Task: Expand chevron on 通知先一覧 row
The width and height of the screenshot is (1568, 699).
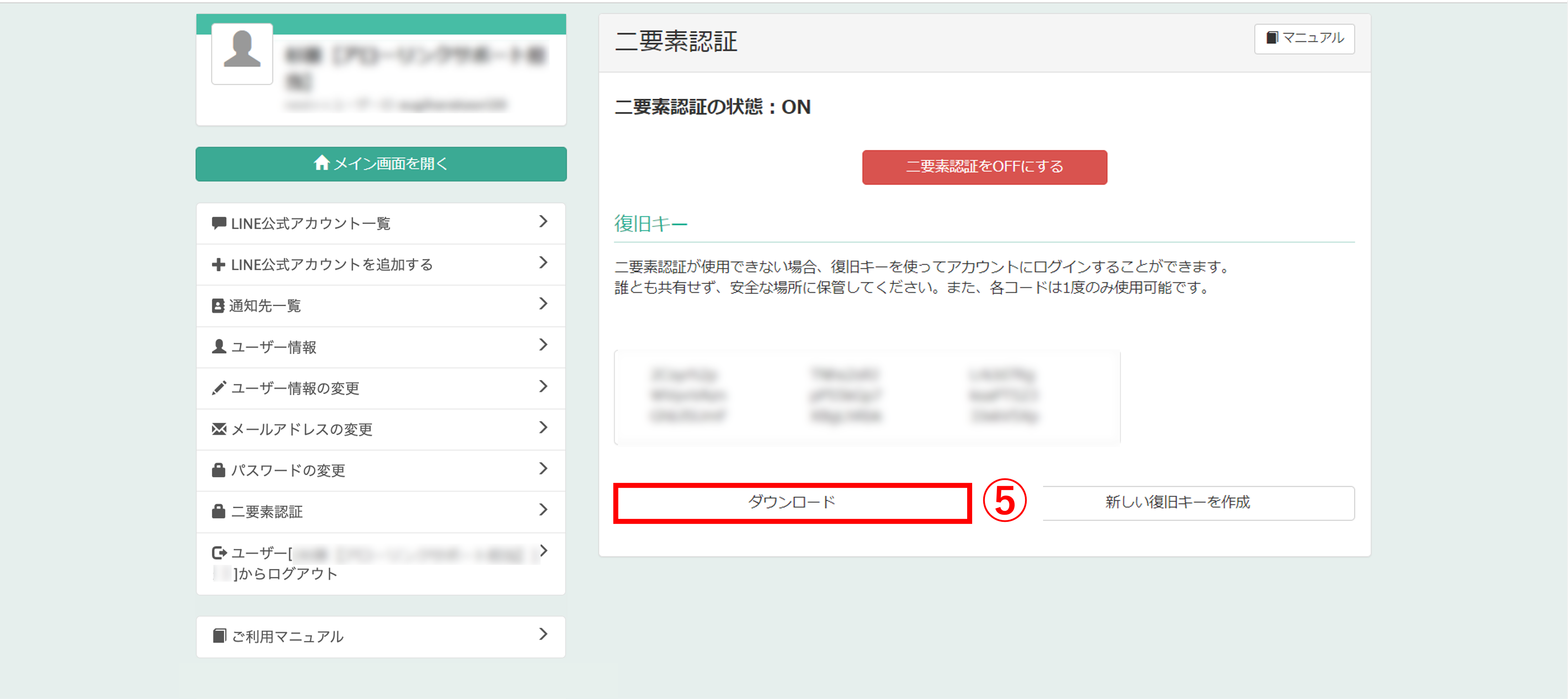Action: 543,304
